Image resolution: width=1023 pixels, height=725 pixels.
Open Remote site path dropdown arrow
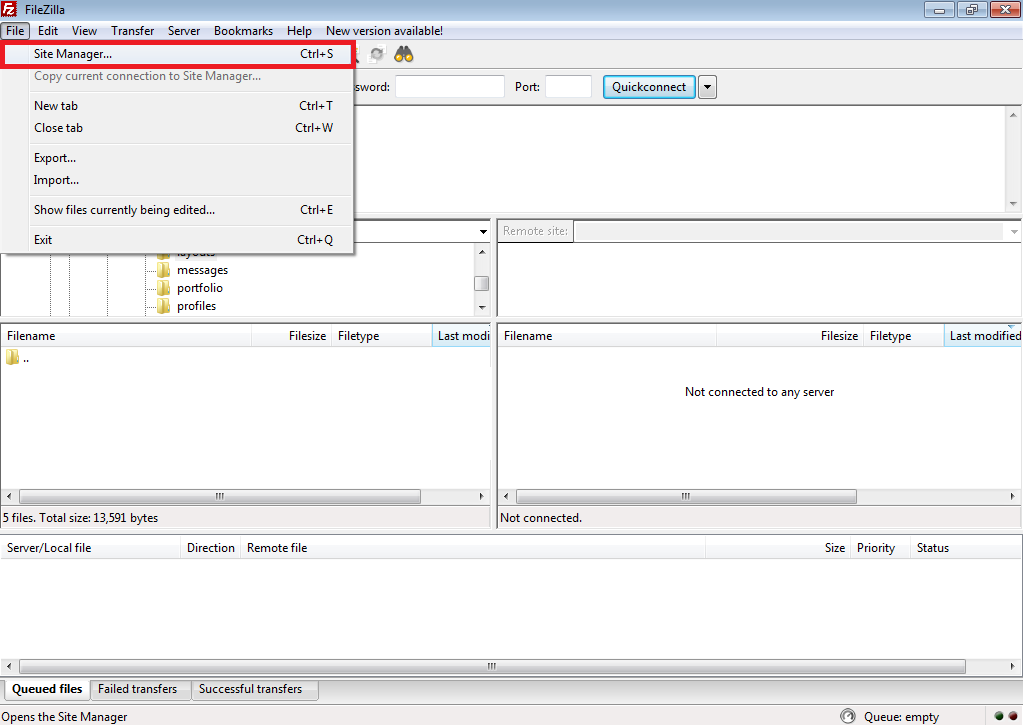click(x=1014, y=232)
